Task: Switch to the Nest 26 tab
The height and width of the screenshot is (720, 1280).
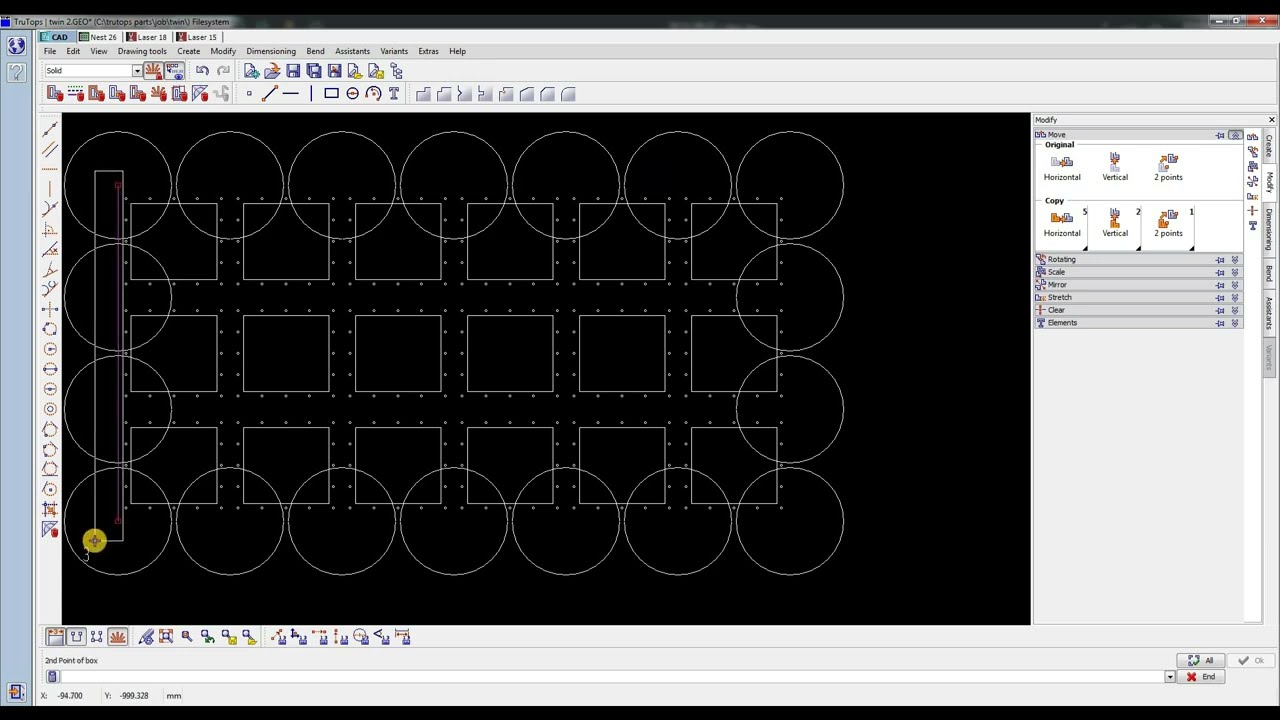Action: [98, 37]
